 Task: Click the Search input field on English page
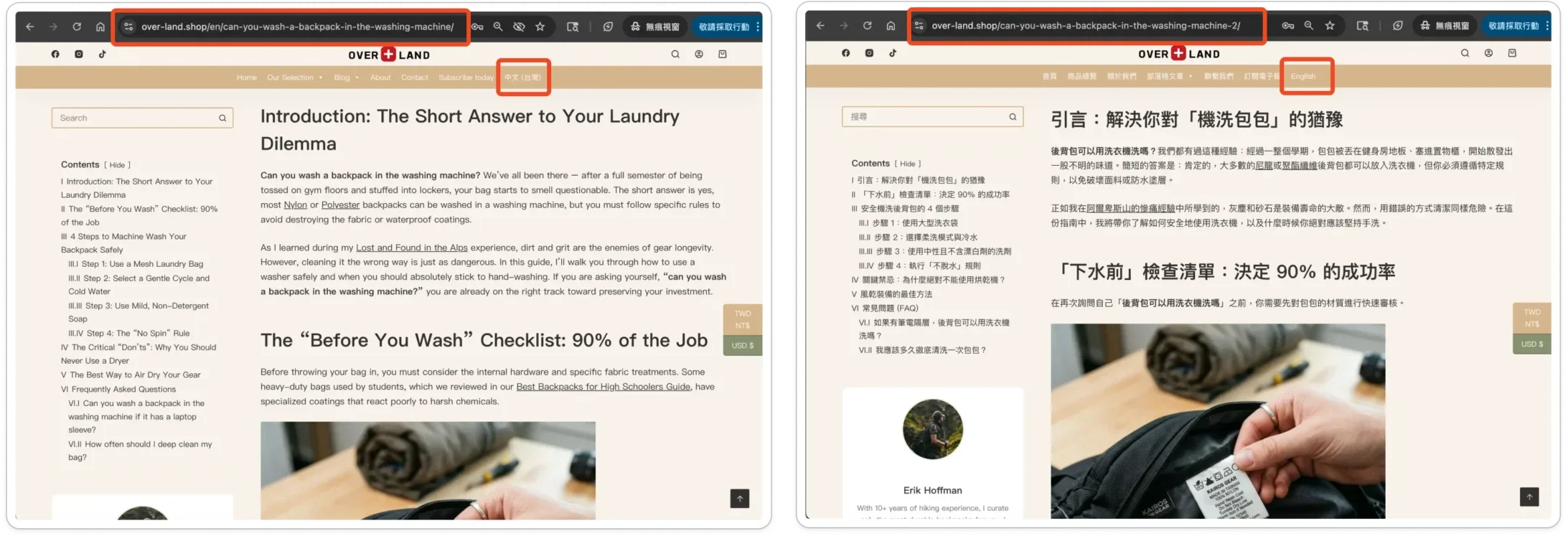click(142, 118)
